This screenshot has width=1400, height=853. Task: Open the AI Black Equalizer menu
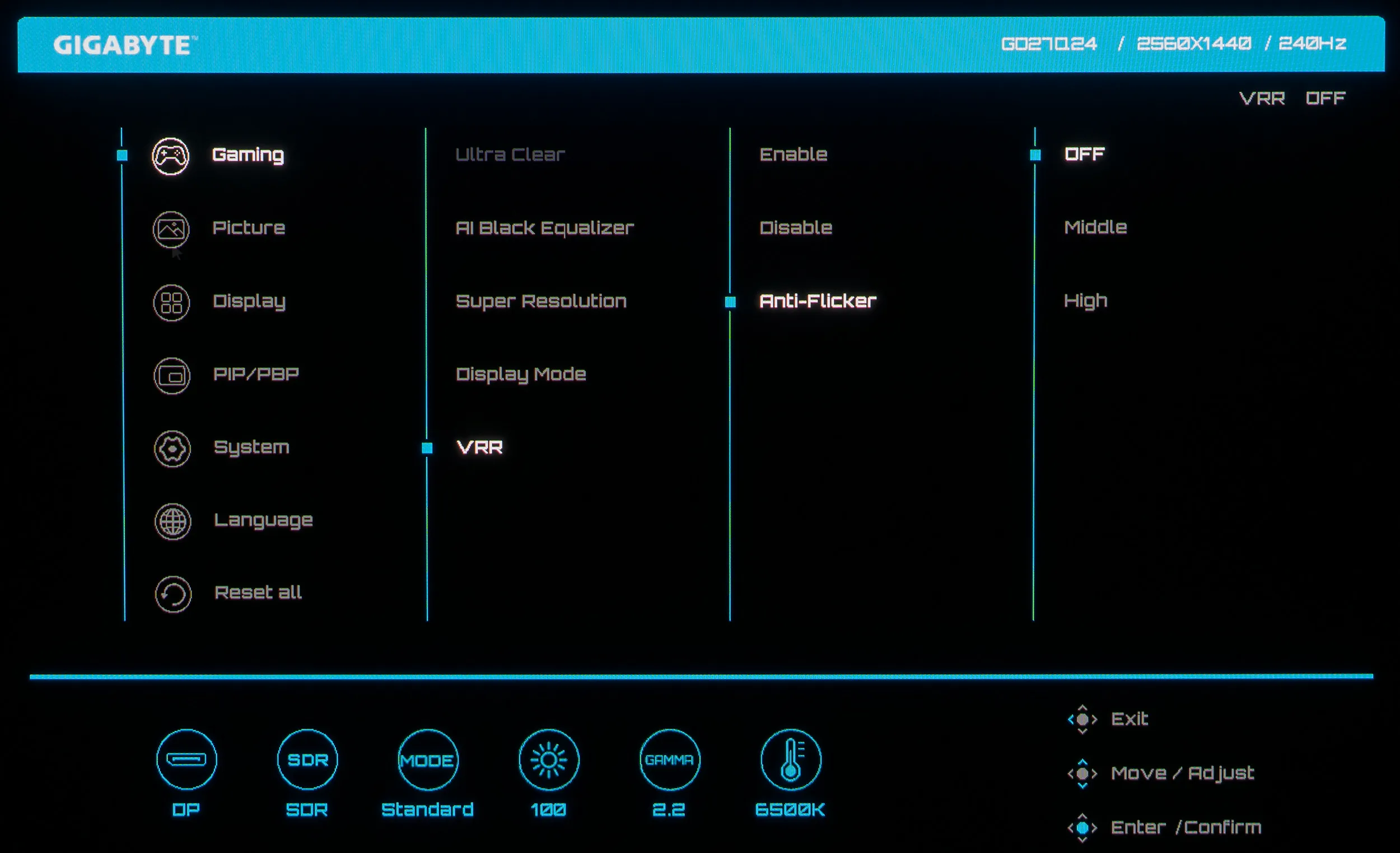coord(544,228)
